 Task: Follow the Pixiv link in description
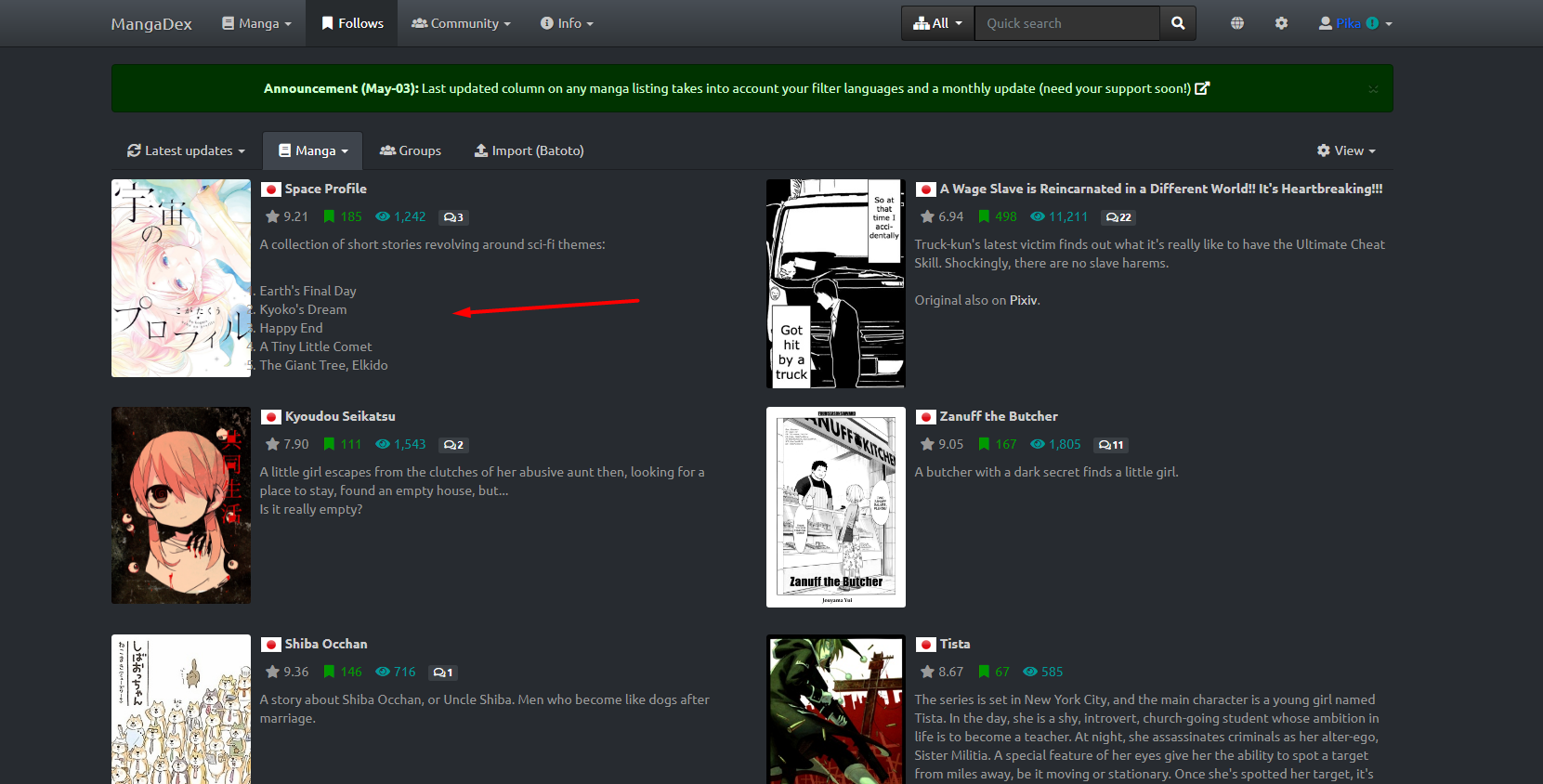click(x=1023, y=300)
